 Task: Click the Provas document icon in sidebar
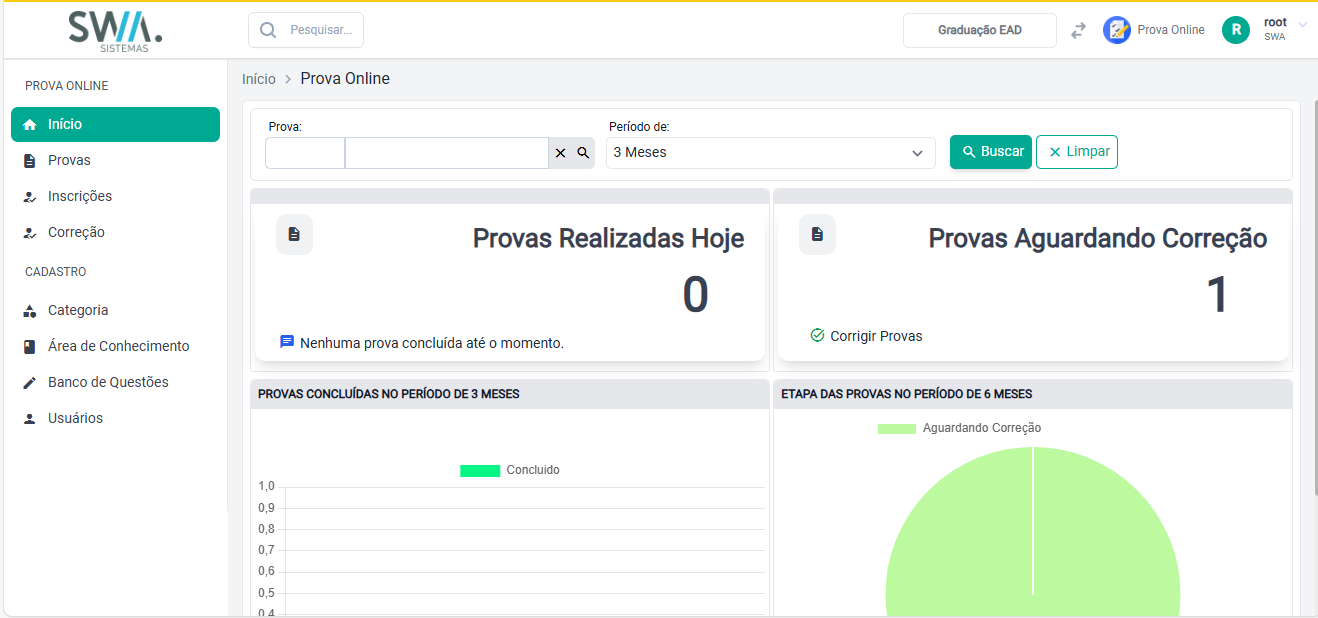coord(30,161)
